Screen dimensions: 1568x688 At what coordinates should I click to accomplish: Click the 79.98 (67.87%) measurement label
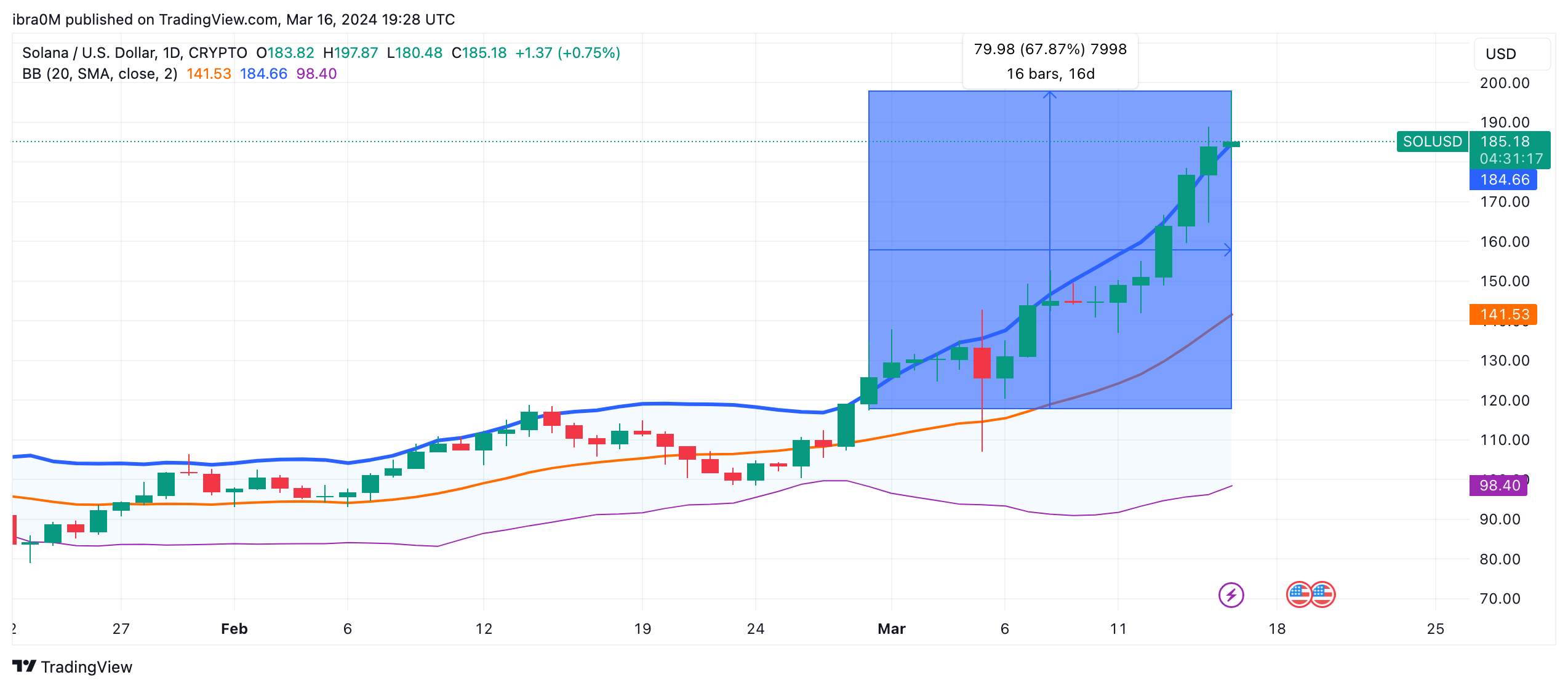tap(1049, 49)
